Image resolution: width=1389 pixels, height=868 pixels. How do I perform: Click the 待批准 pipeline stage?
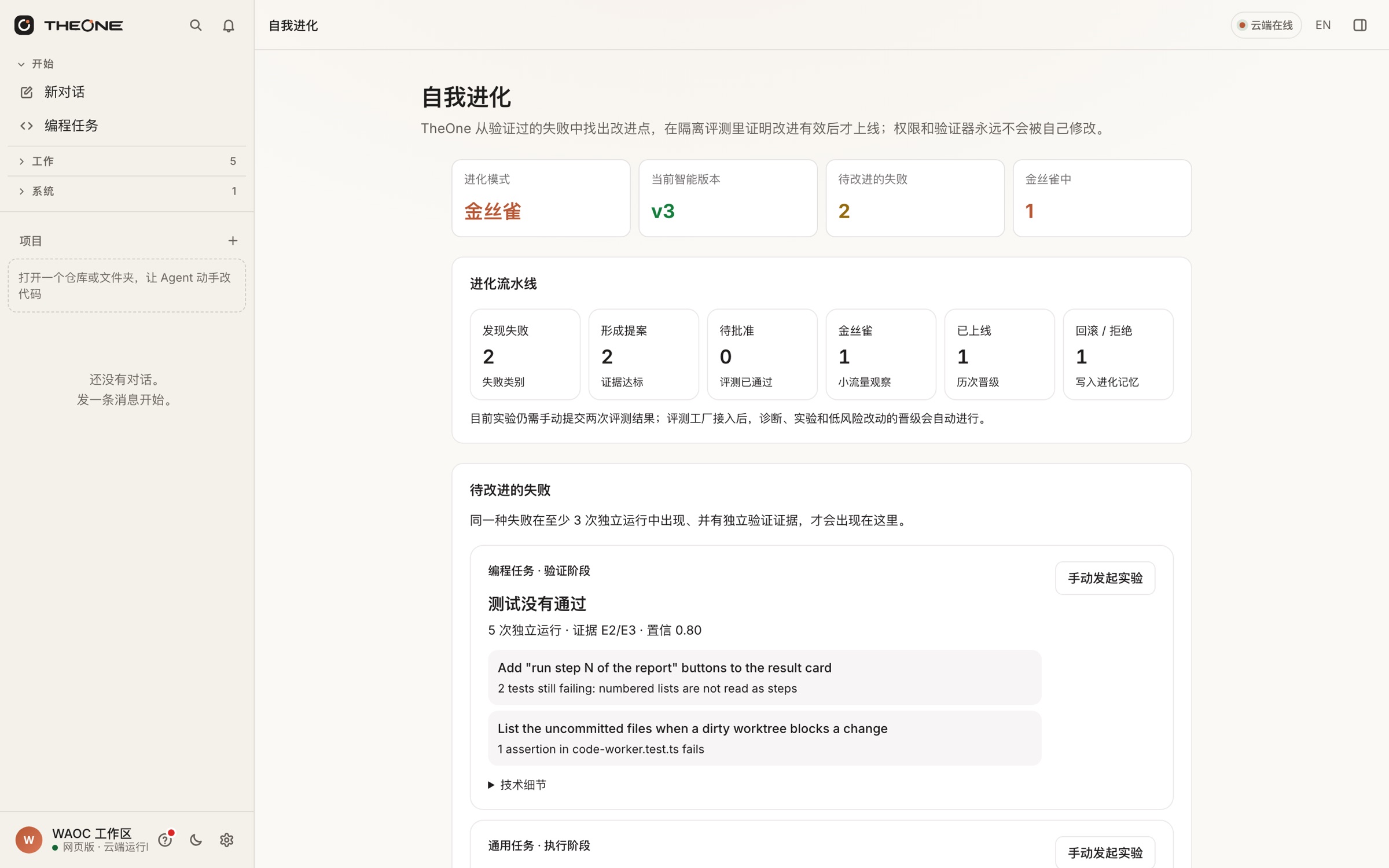coord(762,354)
